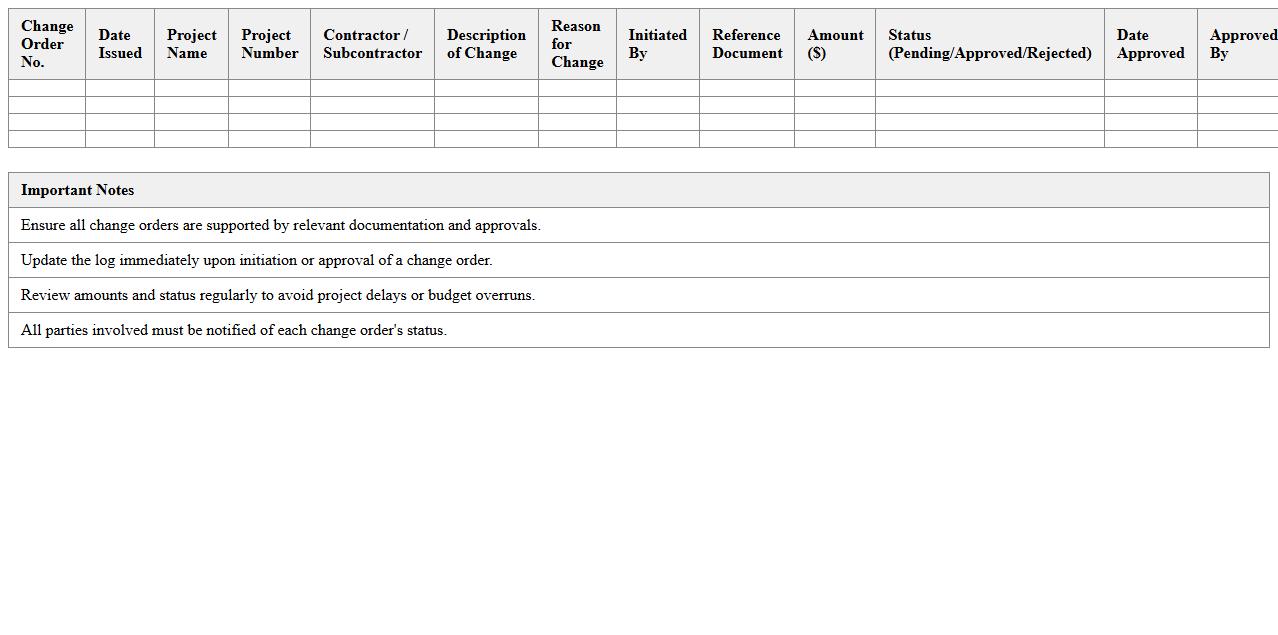Click the Reference Document column header
1278x635 pixels.
(746, 44)
